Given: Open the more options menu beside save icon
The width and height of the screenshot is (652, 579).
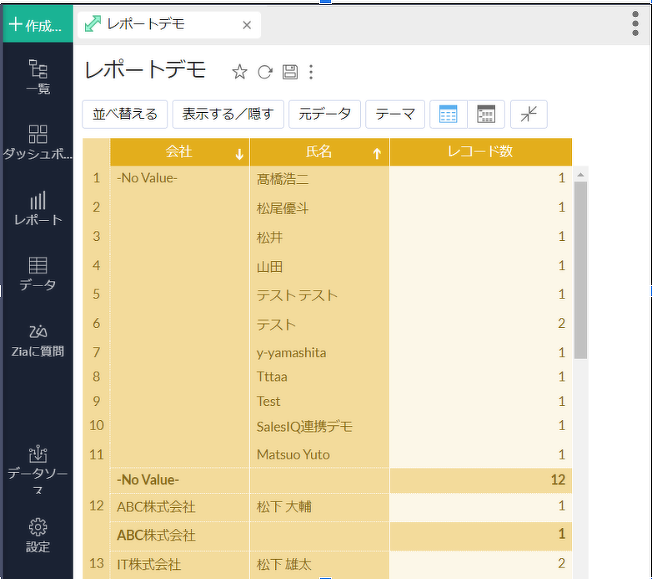Looking at the screenshot, I should (311, 72).
